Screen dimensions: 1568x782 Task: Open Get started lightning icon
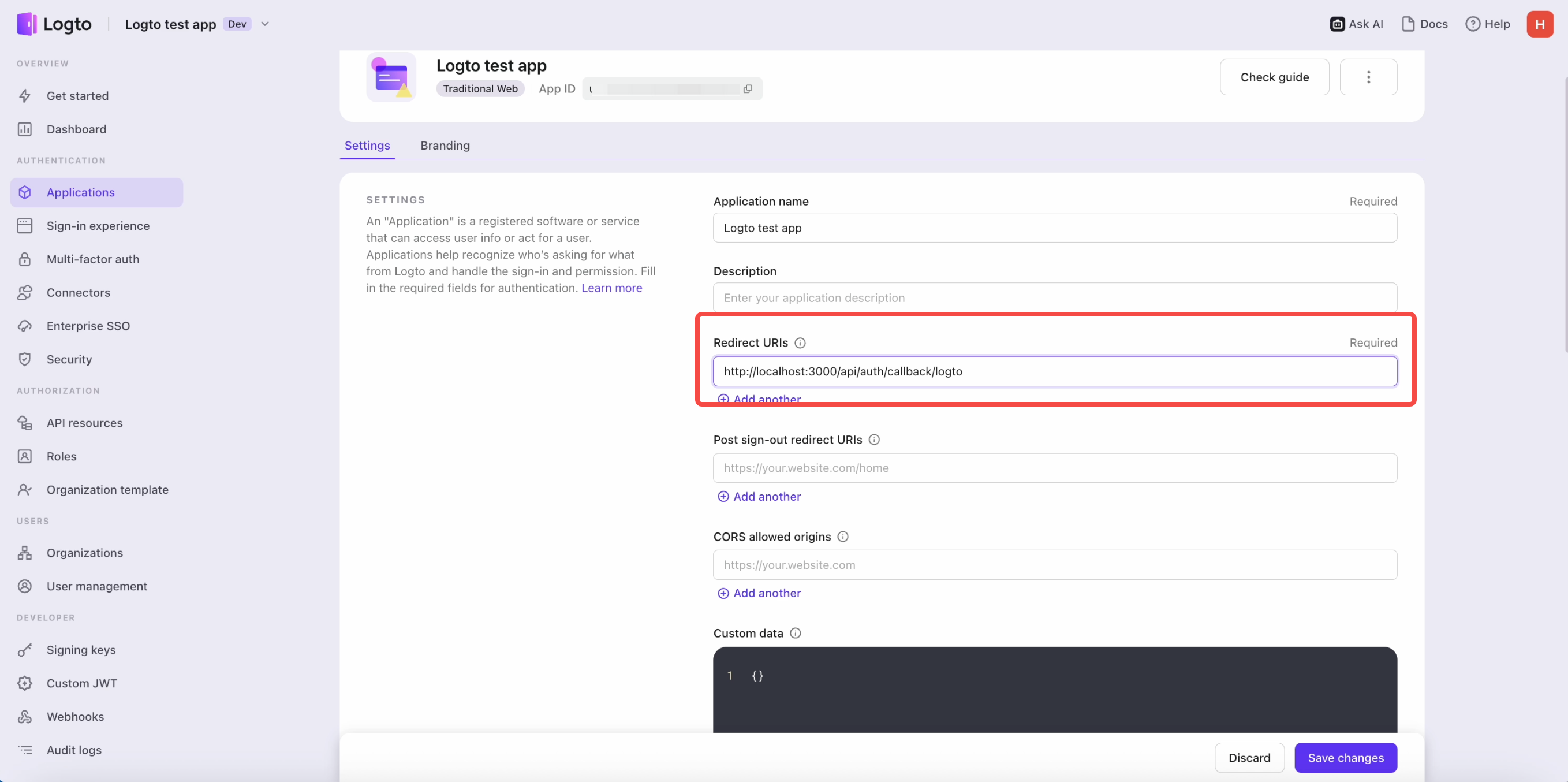(25, 96)
